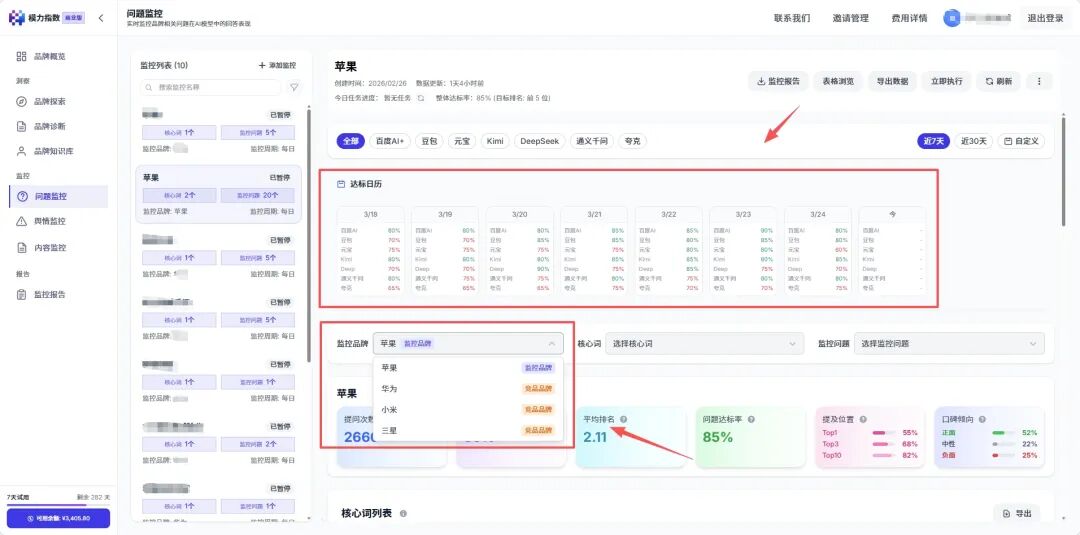Click the clipboard icon for 监控报告
The image size is (1080, 535).
click(21, 295)
